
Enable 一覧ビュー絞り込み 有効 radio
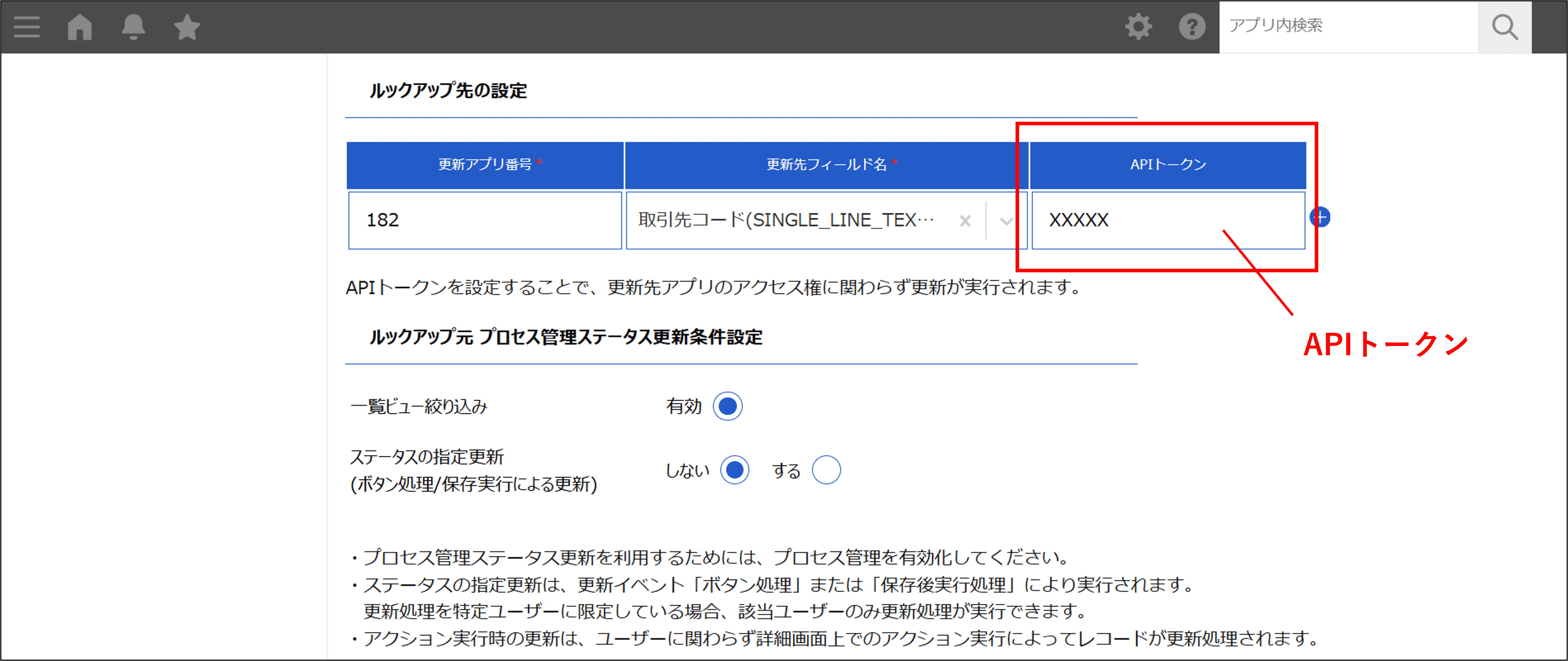(x=727, y=406)
